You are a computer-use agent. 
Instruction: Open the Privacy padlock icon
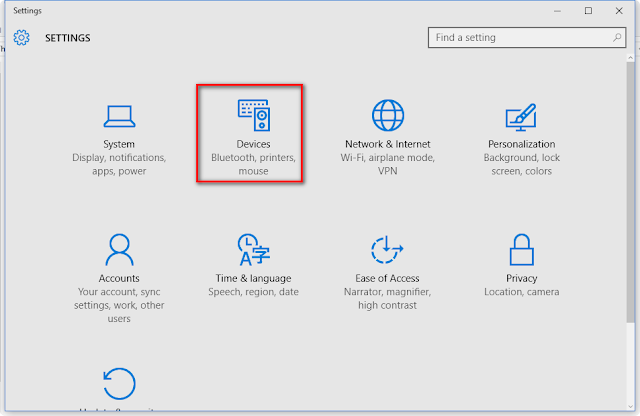point(522,249)
